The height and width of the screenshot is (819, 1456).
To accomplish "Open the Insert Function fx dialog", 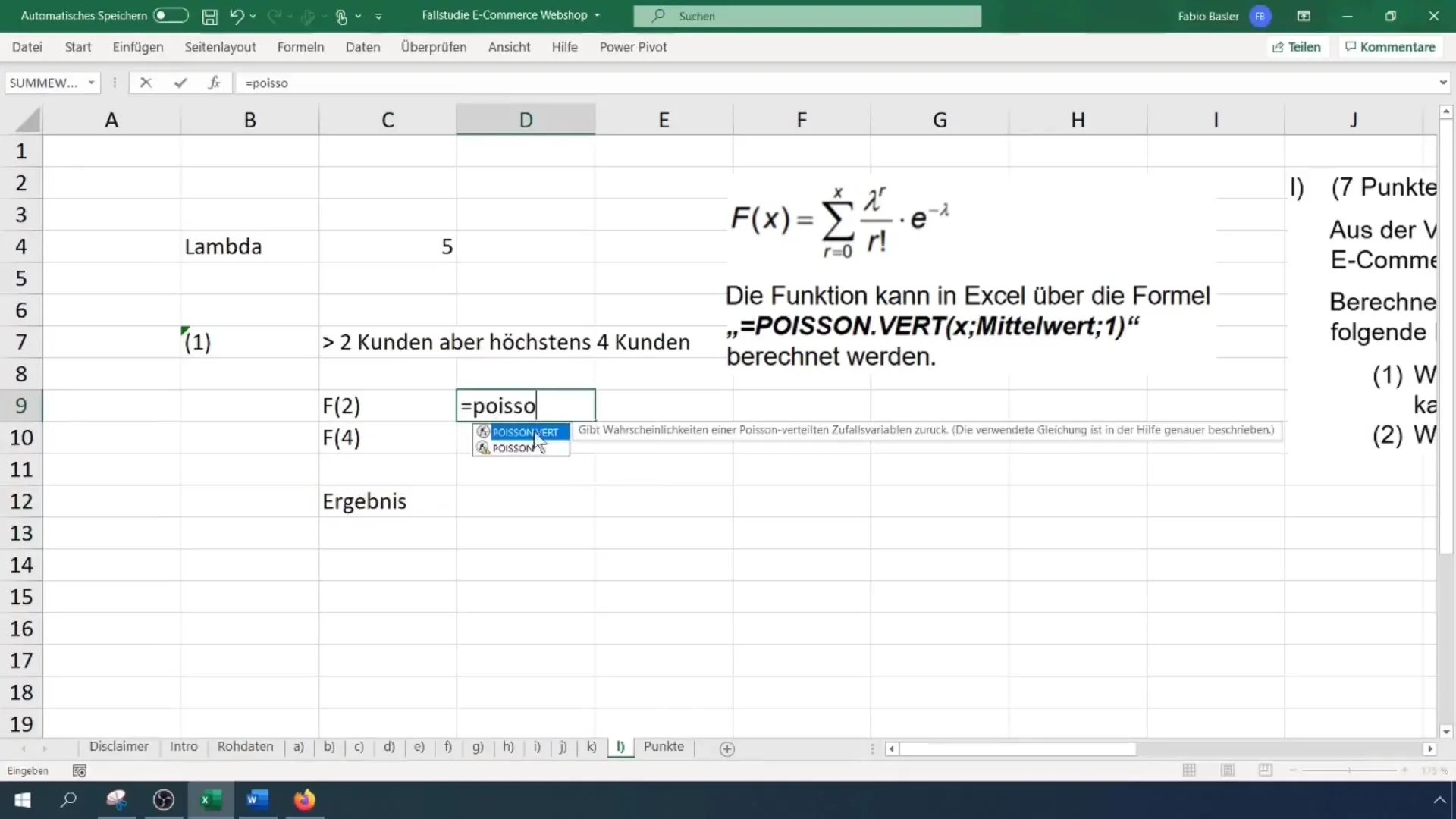I will click(214, 83).
